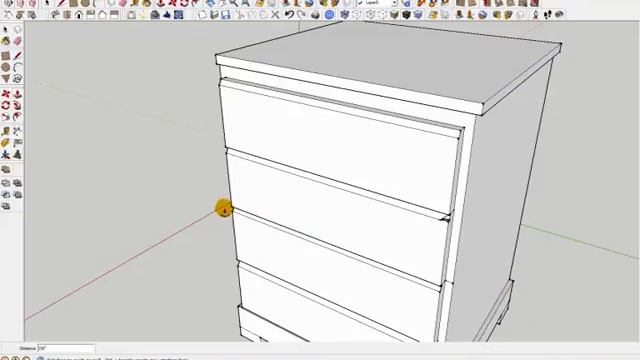Screen dimensions: 640x360
Task: Select the Subtract solid tool
Action: click(6, 195)
